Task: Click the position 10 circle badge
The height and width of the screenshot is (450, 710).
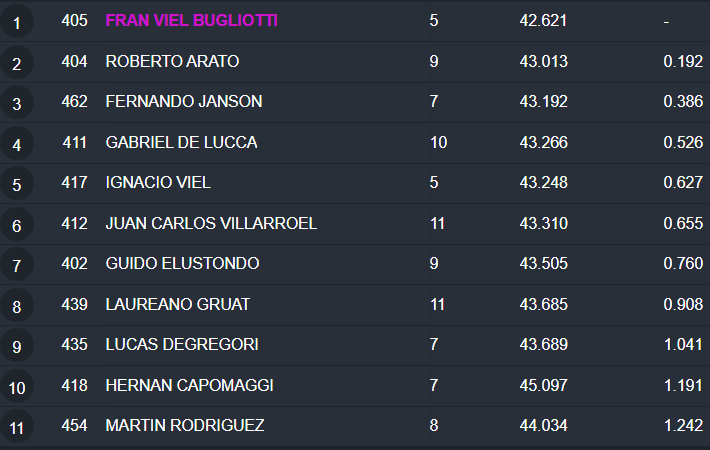Action: pos(17,388)
